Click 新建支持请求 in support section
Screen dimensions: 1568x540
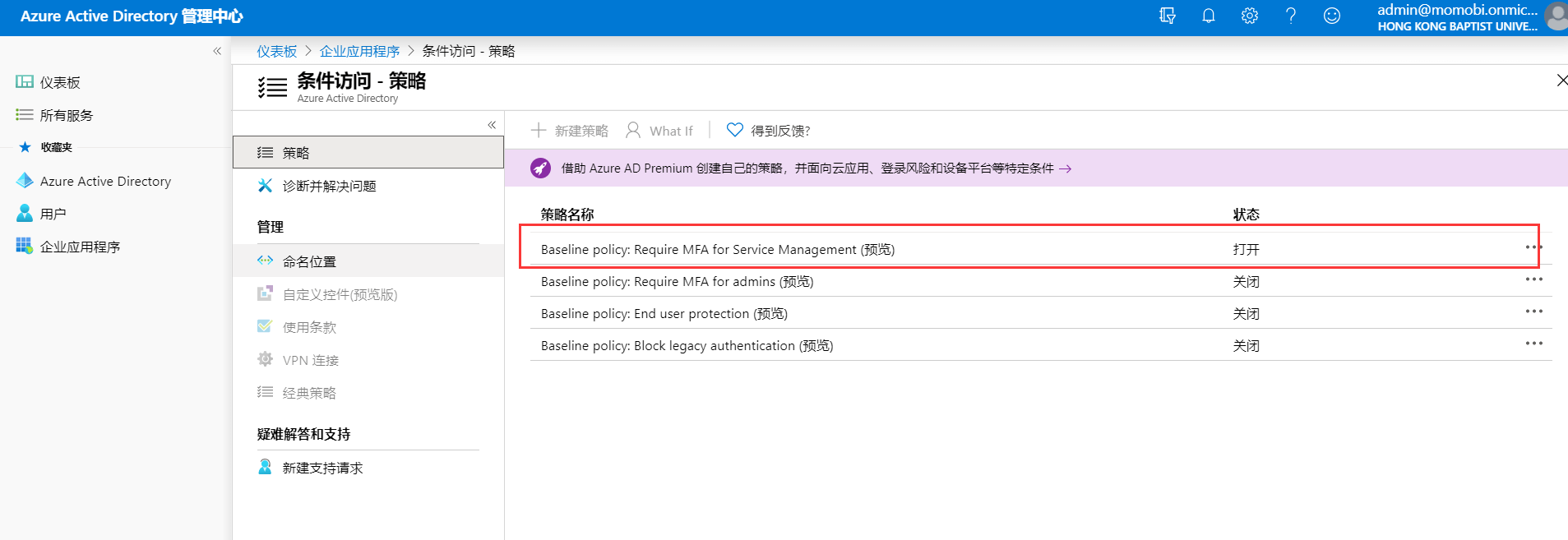coord(322,468)
